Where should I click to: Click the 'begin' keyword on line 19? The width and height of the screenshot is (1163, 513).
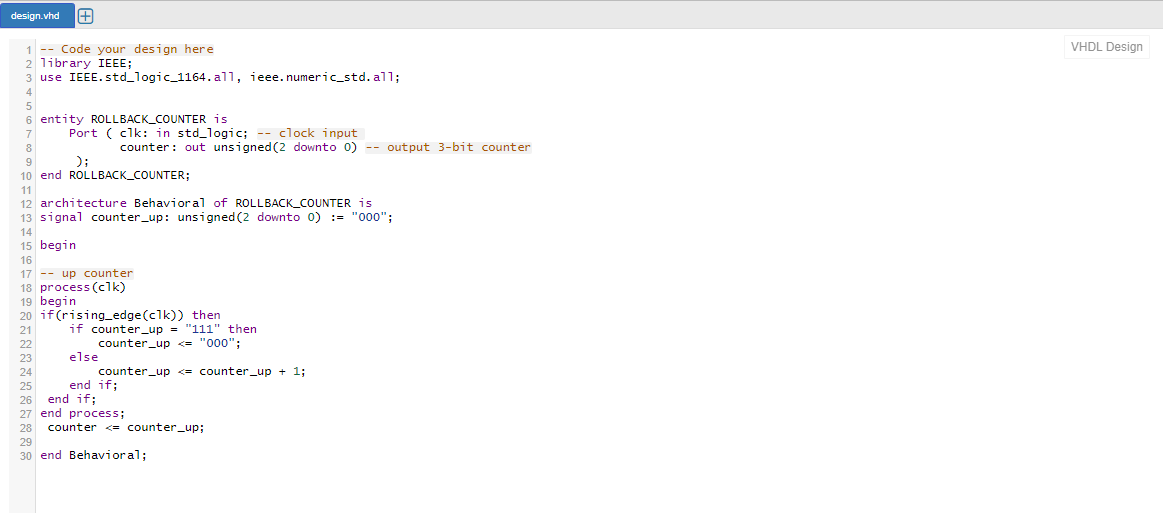(58, 301)
